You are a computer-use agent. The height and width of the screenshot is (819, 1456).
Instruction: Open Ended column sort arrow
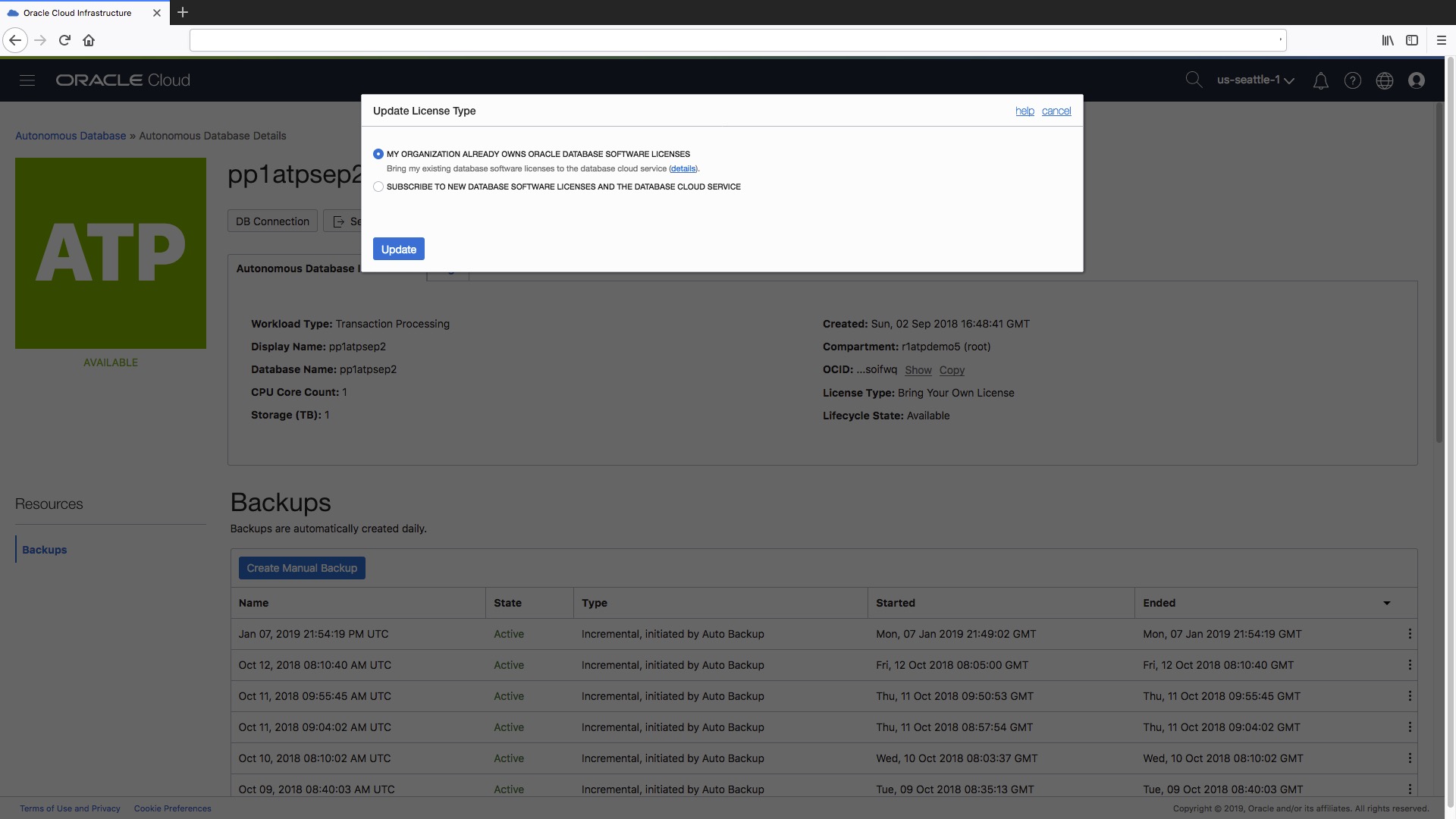pyautogui.click(x=1386, y=604)
